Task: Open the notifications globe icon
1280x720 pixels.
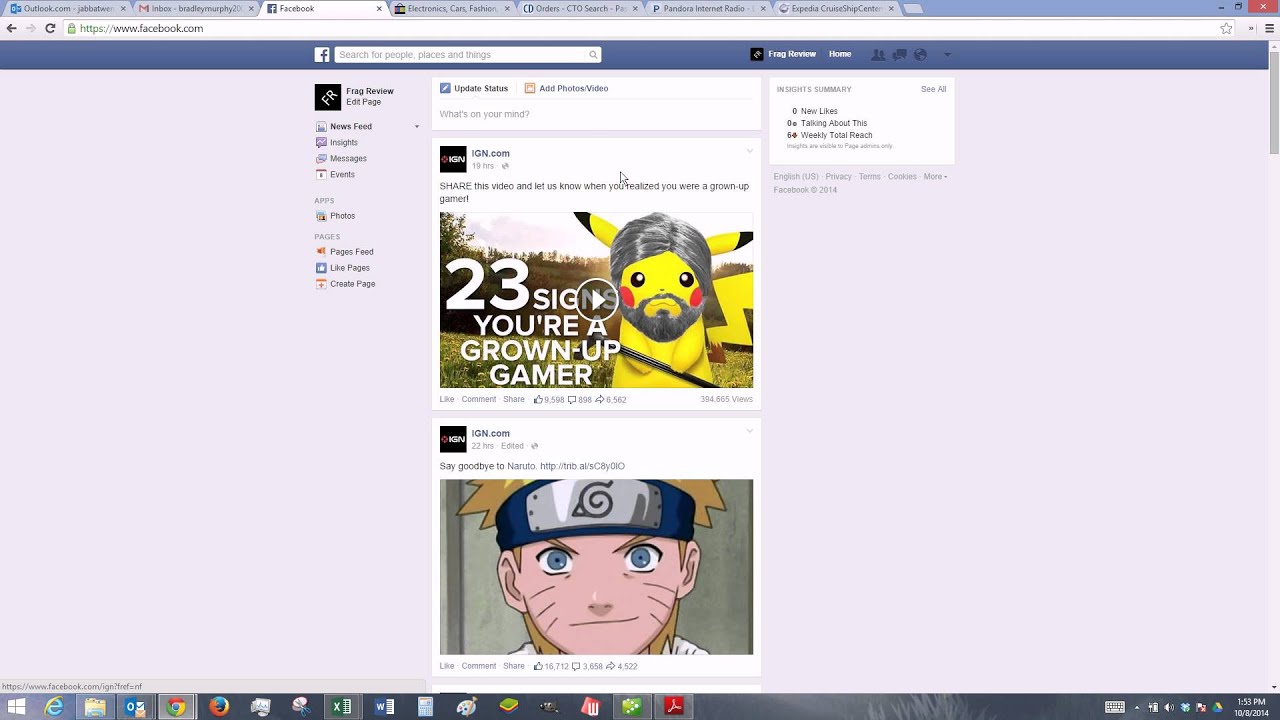Action: coord(920,55)
